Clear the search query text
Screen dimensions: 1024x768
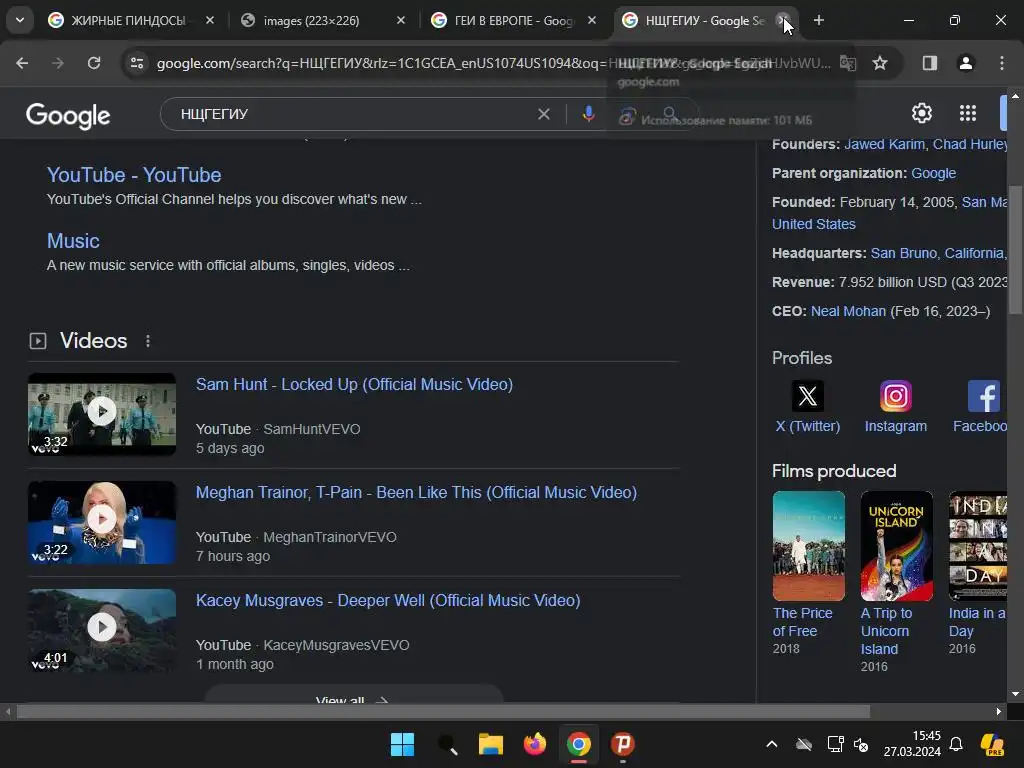543,114
